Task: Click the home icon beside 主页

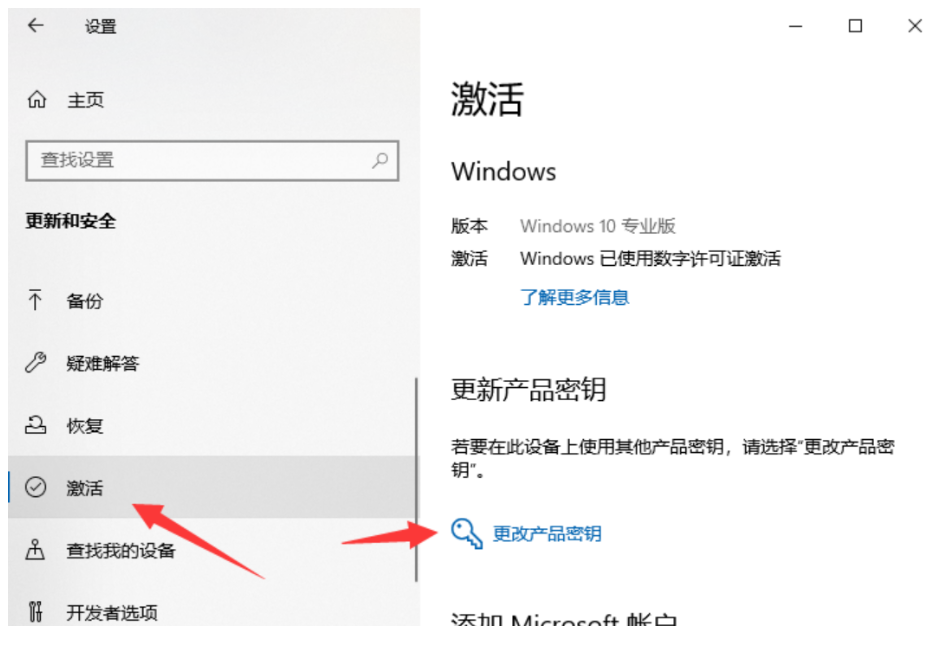Action: (37, 100)
